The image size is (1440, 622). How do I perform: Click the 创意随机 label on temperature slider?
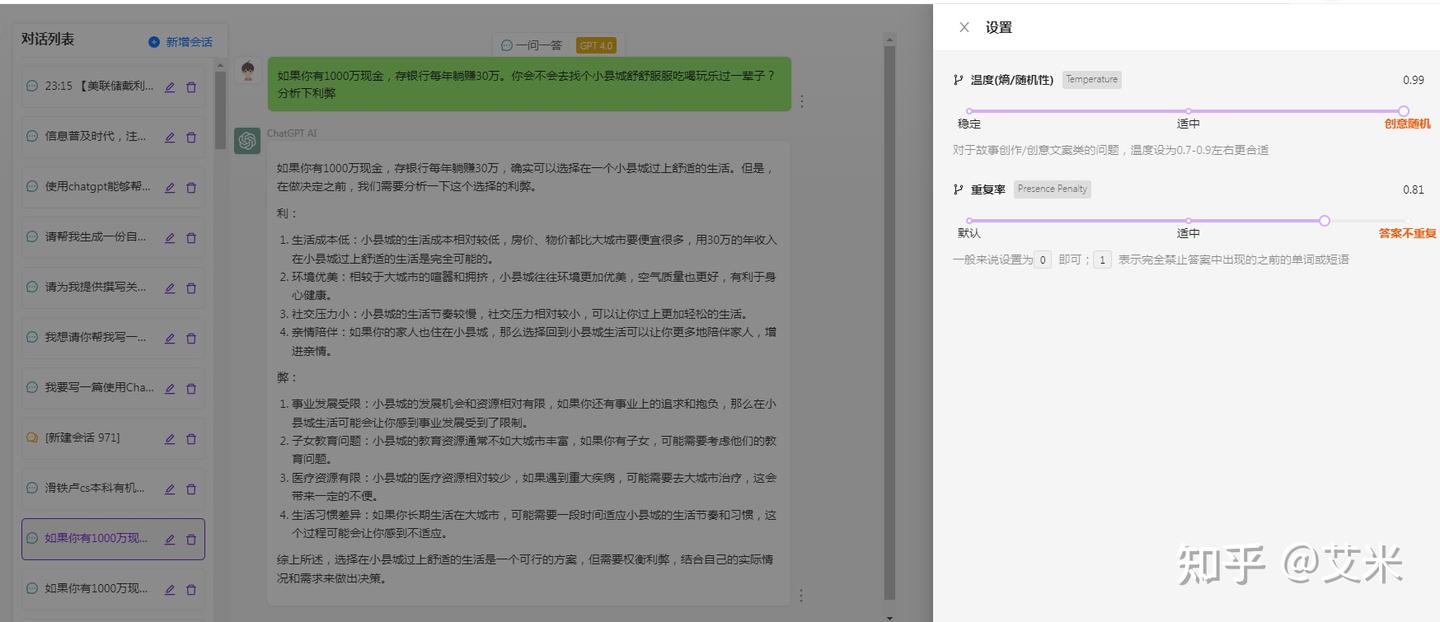click(1407, 124)
